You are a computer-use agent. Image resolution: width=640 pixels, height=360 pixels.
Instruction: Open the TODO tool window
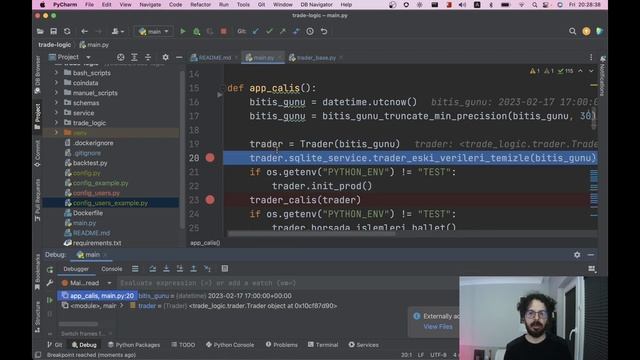[x=183, y=345]
